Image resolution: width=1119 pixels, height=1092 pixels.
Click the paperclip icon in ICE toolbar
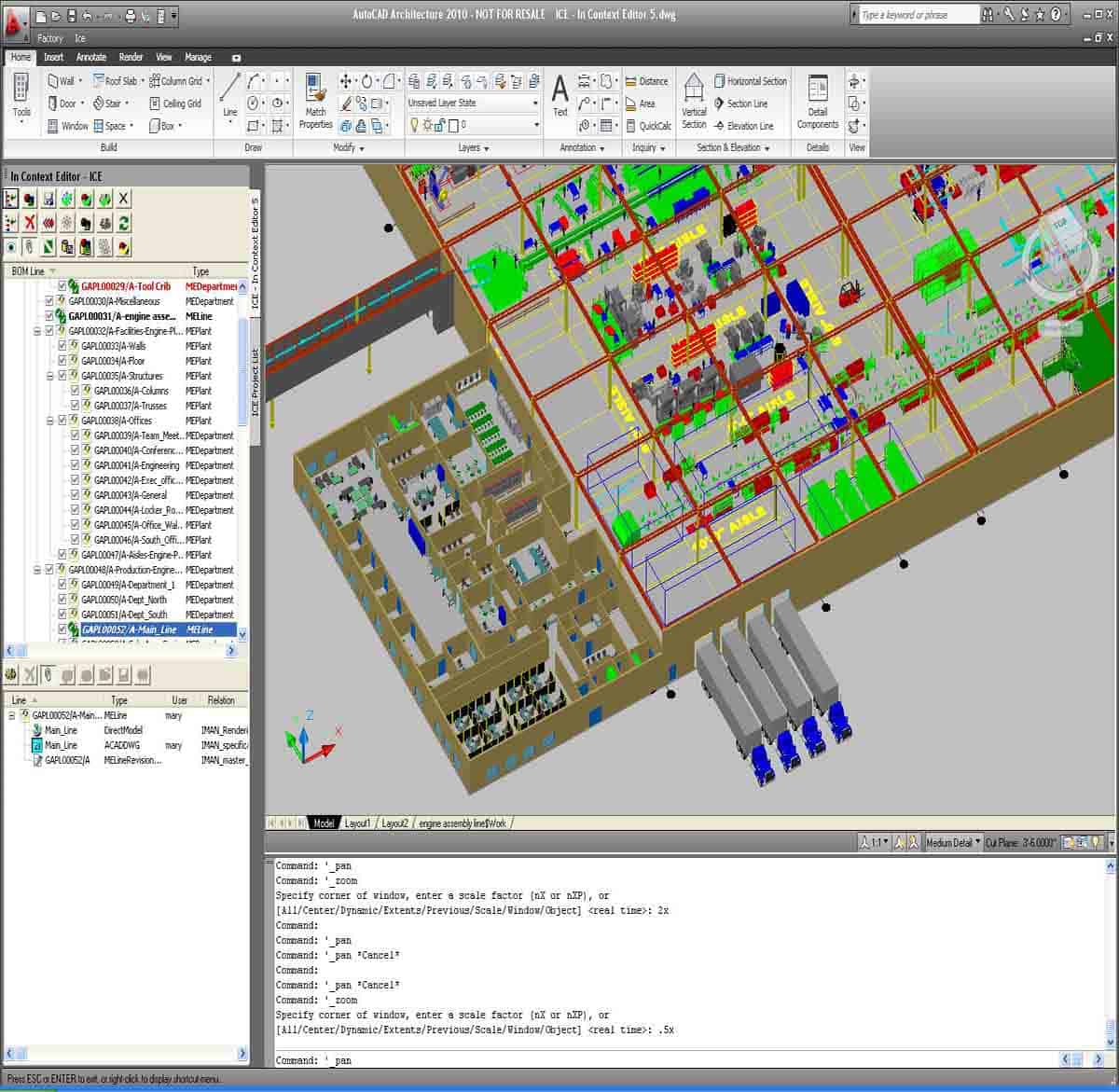pos(30,247)
